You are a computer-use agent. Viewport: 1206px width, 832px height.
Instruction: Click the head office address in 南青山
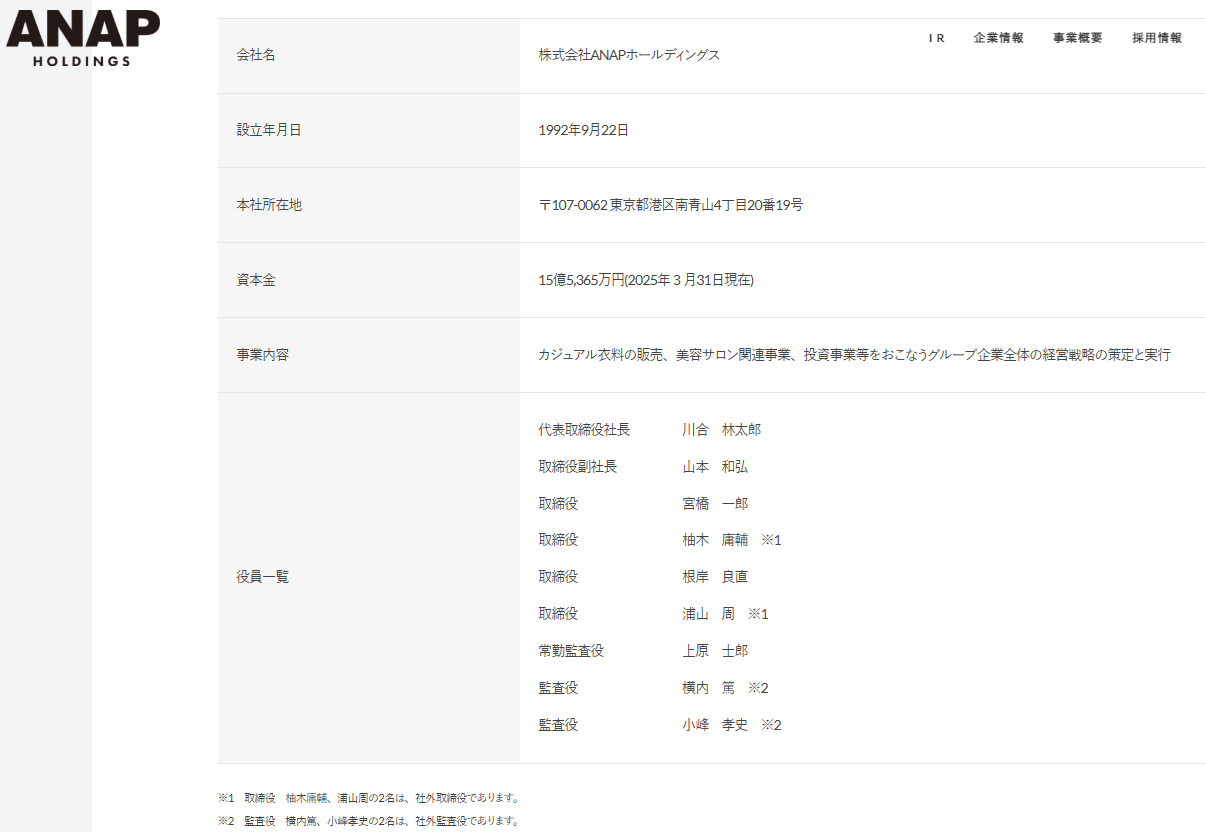tap(670, 205)
